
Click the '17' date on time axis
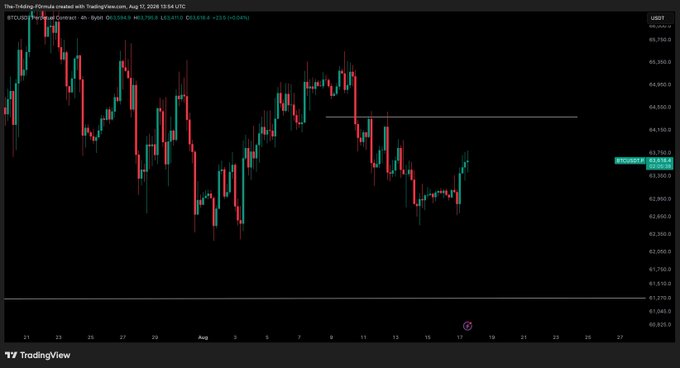tap(460, 337)
